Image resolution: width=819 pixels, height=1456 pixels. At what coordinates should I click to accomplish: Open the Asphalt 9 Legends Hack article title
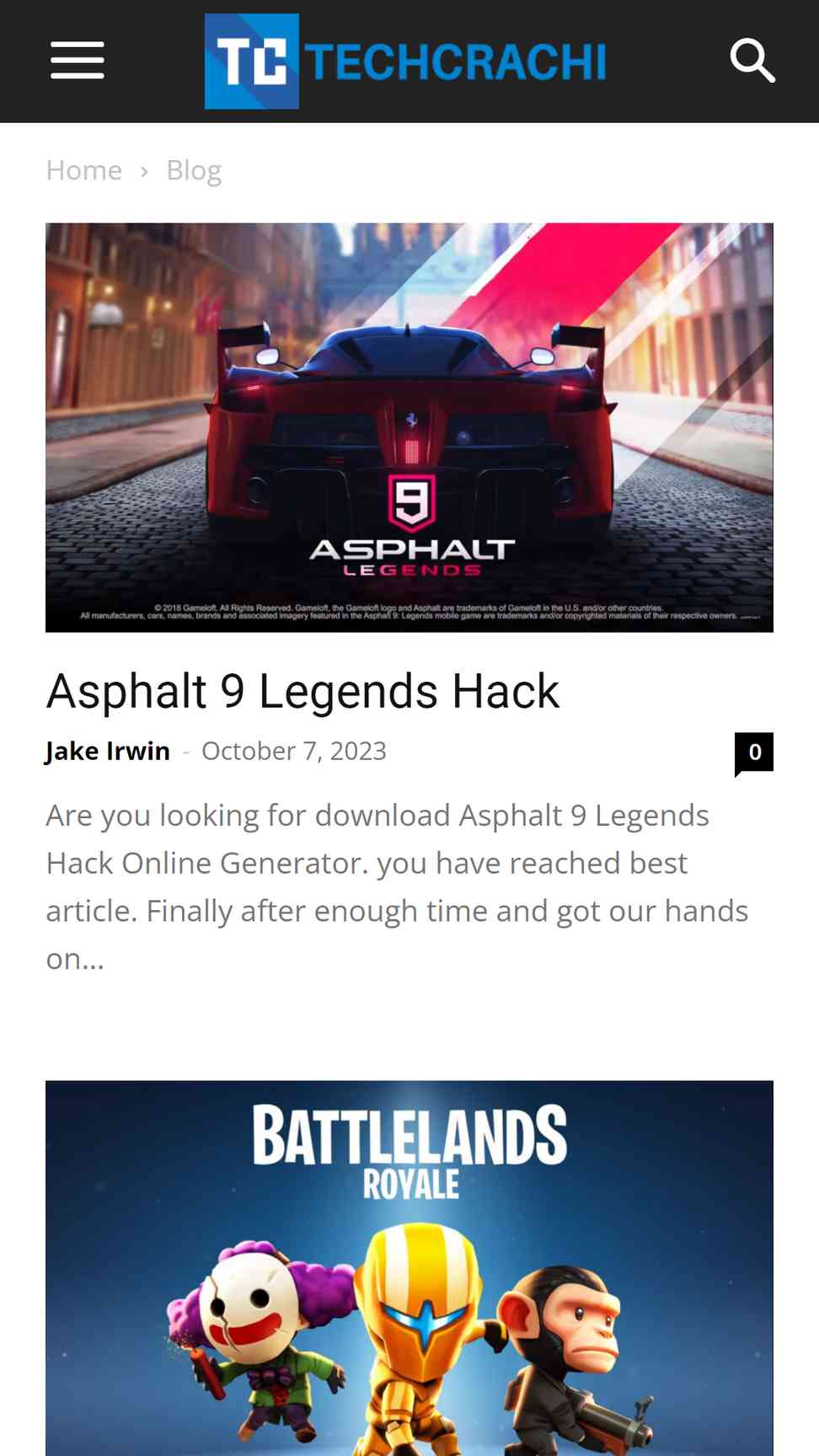(x=302, y=691)
